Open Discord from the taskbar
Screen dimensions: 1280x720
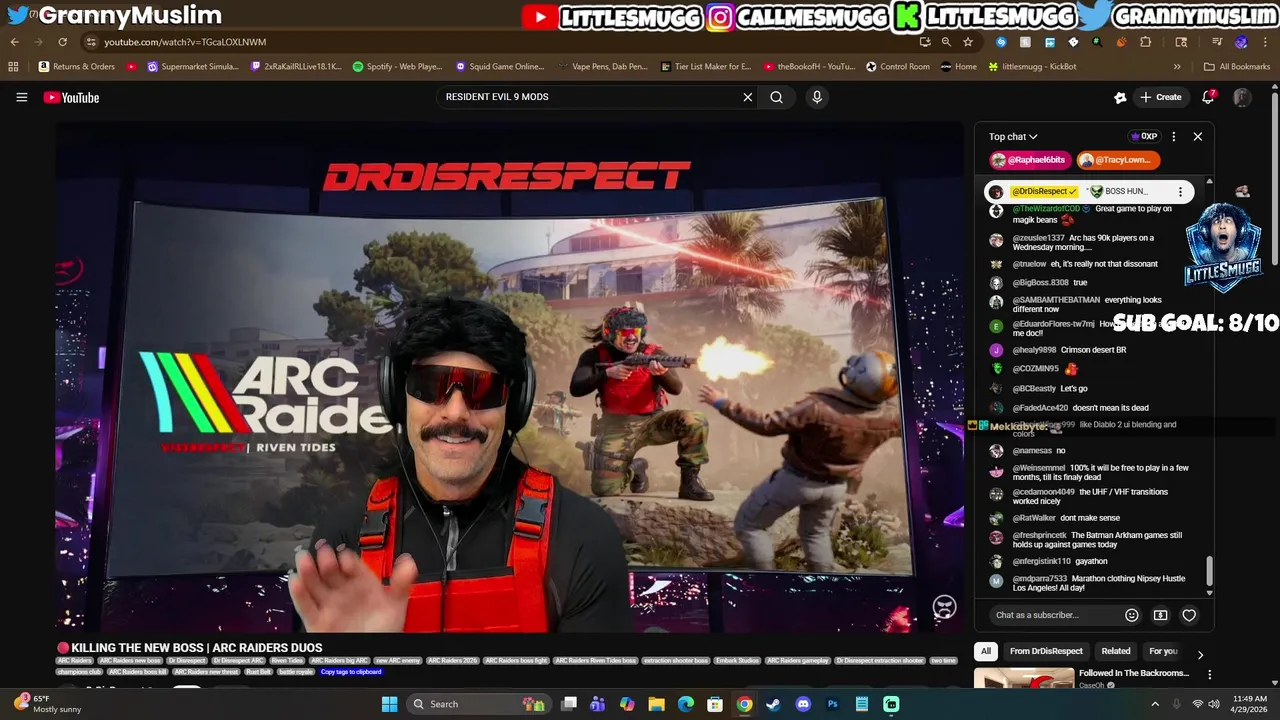tap(802, 704)
